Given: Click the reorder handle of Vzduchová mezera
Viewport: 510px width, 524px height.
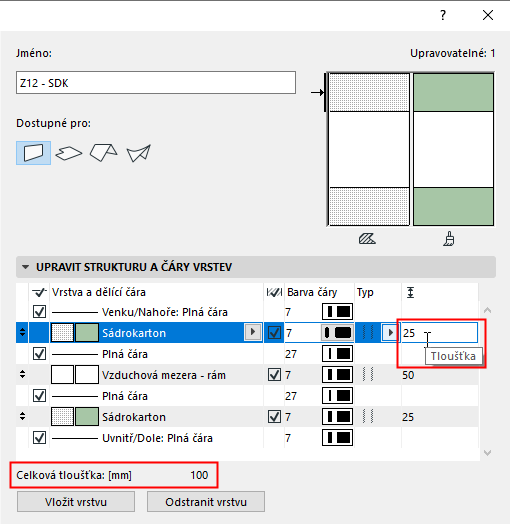Looking at the screenshot, I should click(x=22, y=374).
